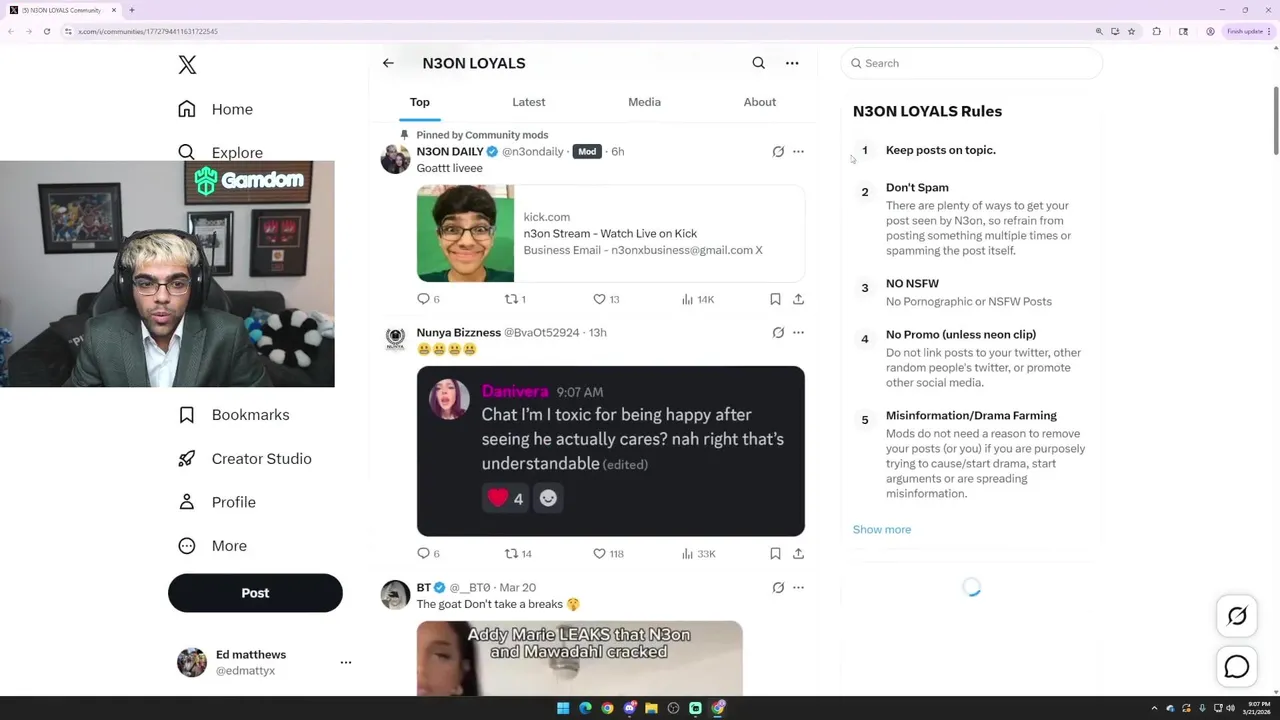Open Danivera chat screenshot image
The height and width of the screenshot is (720, 1280).
click(611, 451)
